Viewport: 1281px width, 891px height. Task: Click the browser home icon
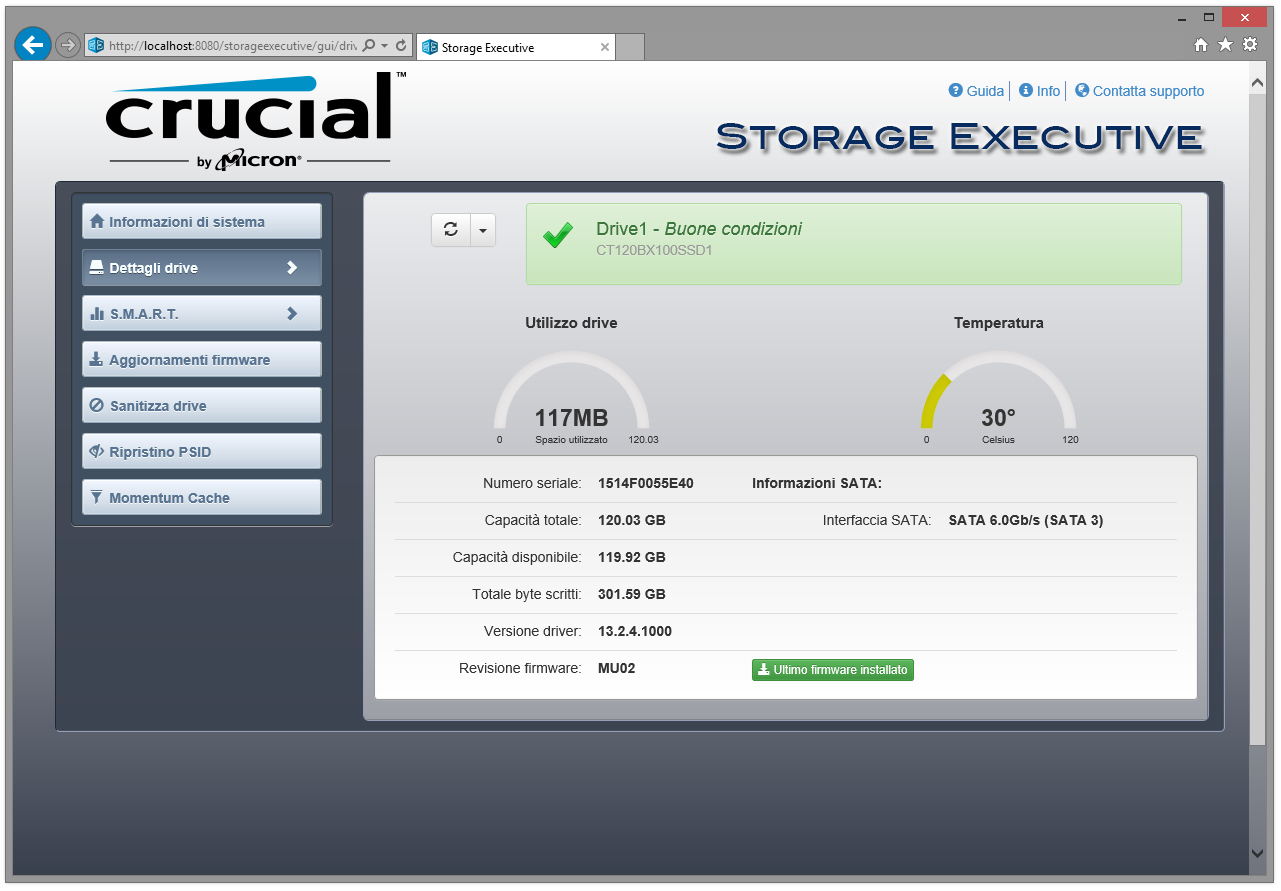point(1202,45)
